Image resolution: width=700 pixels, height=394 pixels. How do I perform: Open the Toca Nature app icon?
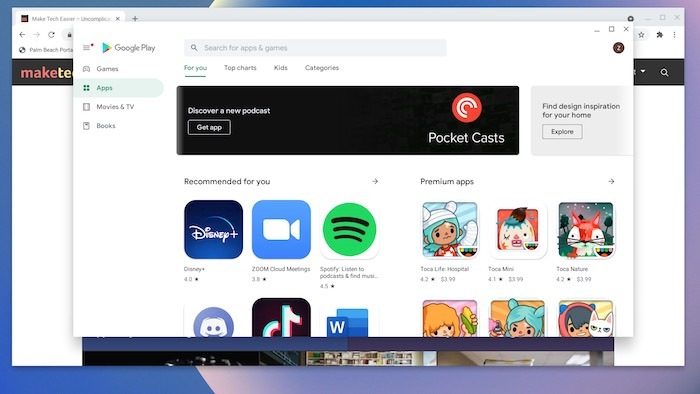point(586,229)
